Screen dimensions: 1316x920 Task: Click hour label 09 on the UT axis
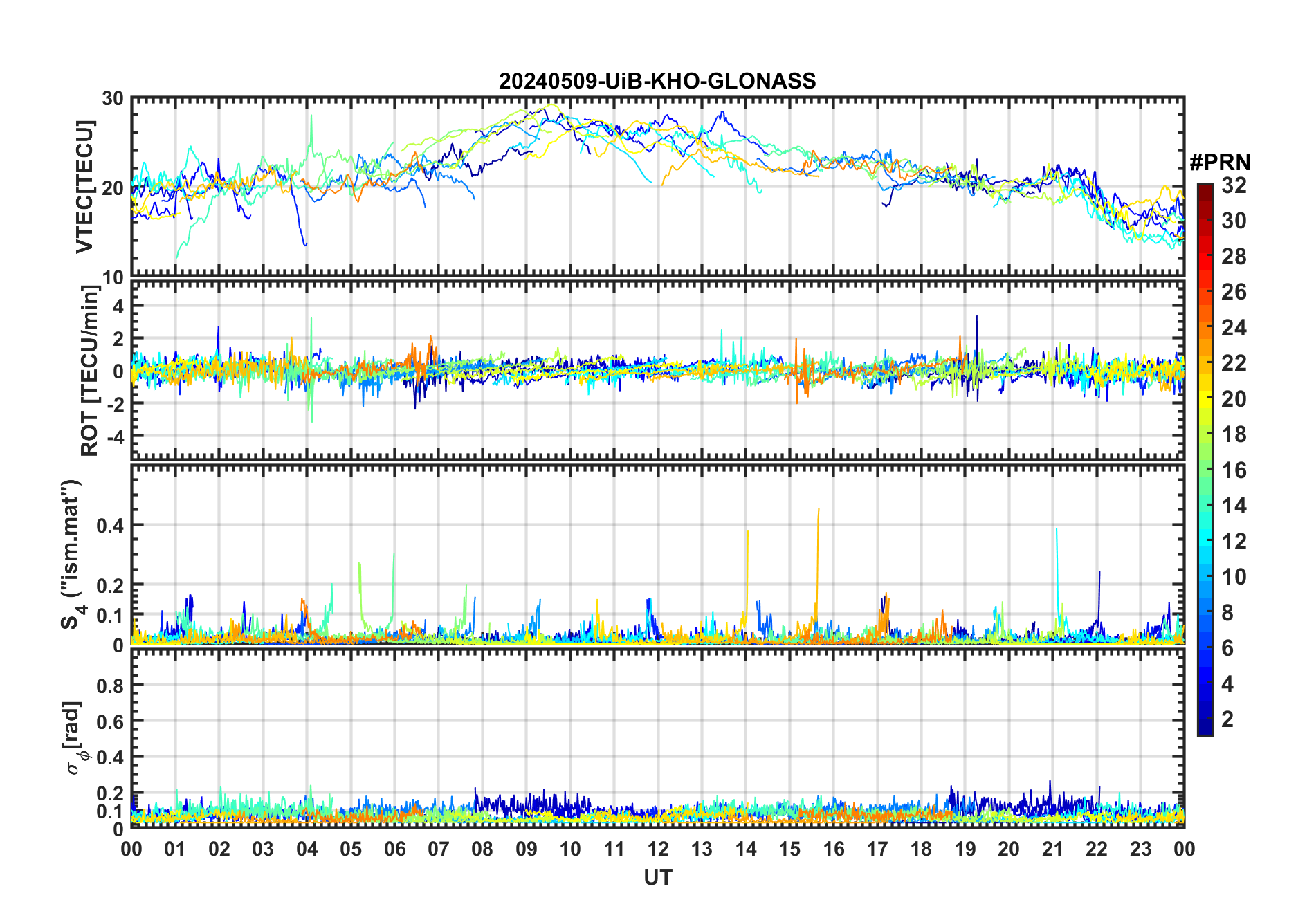pos(527,849)
